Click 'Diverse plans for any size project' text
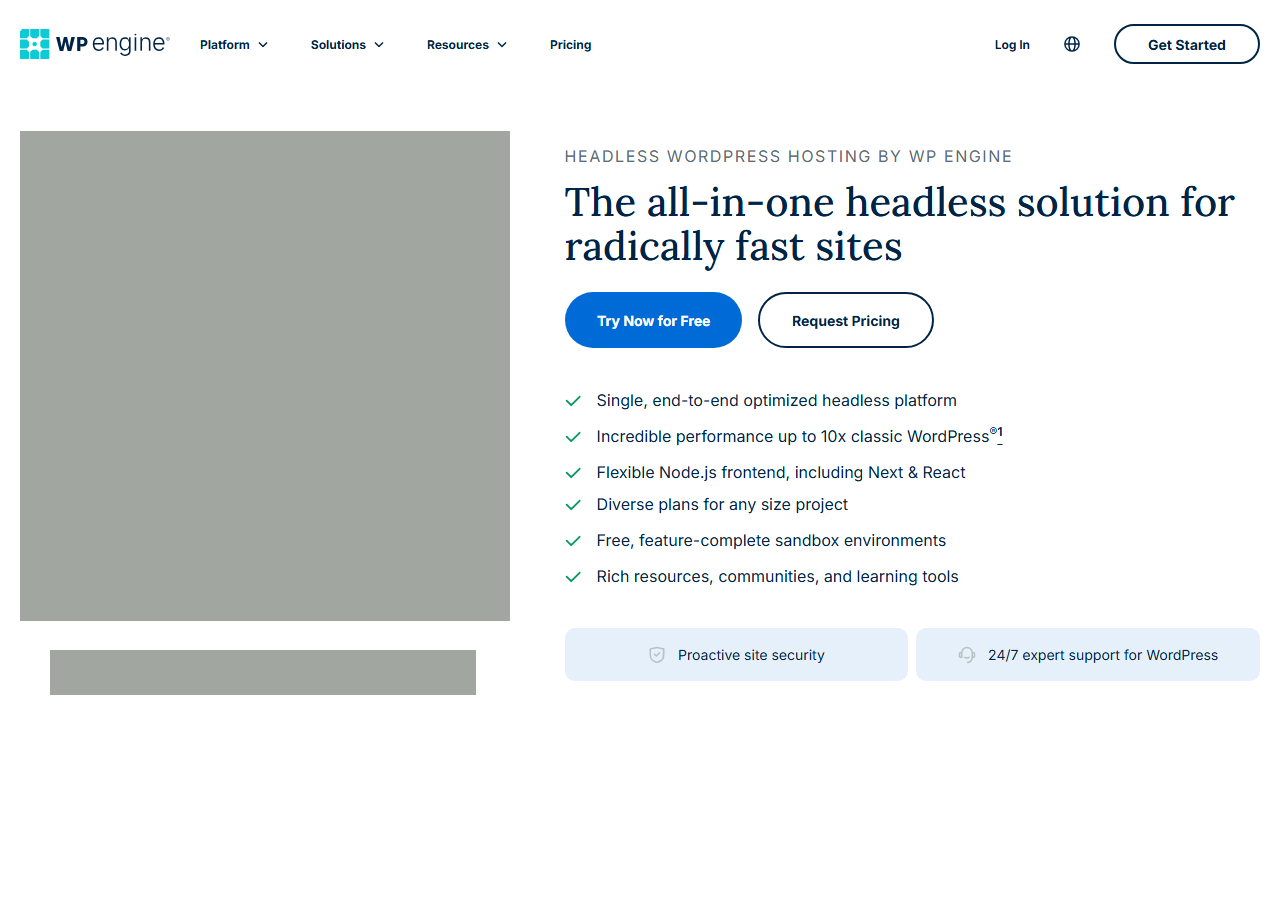Viewport: 1280px width, 900px height. coord(722,505)
